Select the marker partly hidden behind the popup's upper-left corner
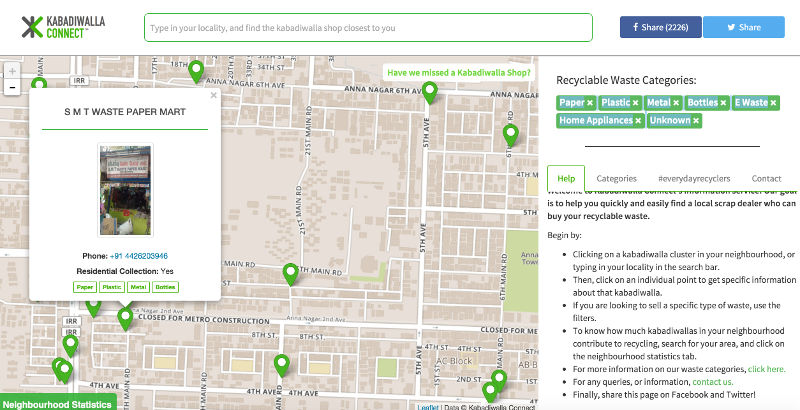800x410 pixels. 39,84
